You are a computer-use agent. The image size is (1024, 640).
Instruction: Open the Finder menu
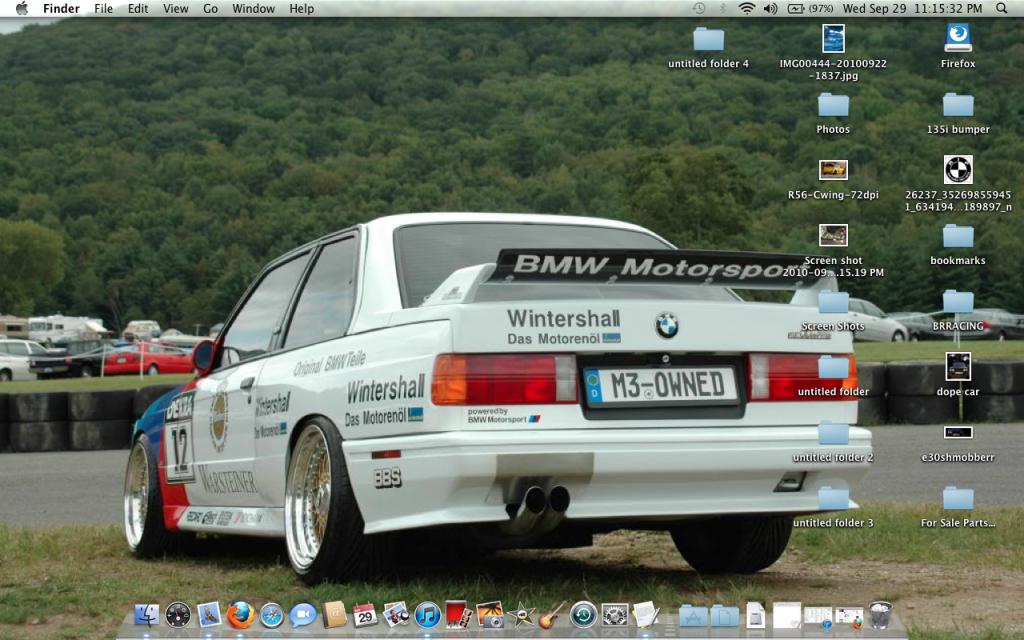click(61, 8)
